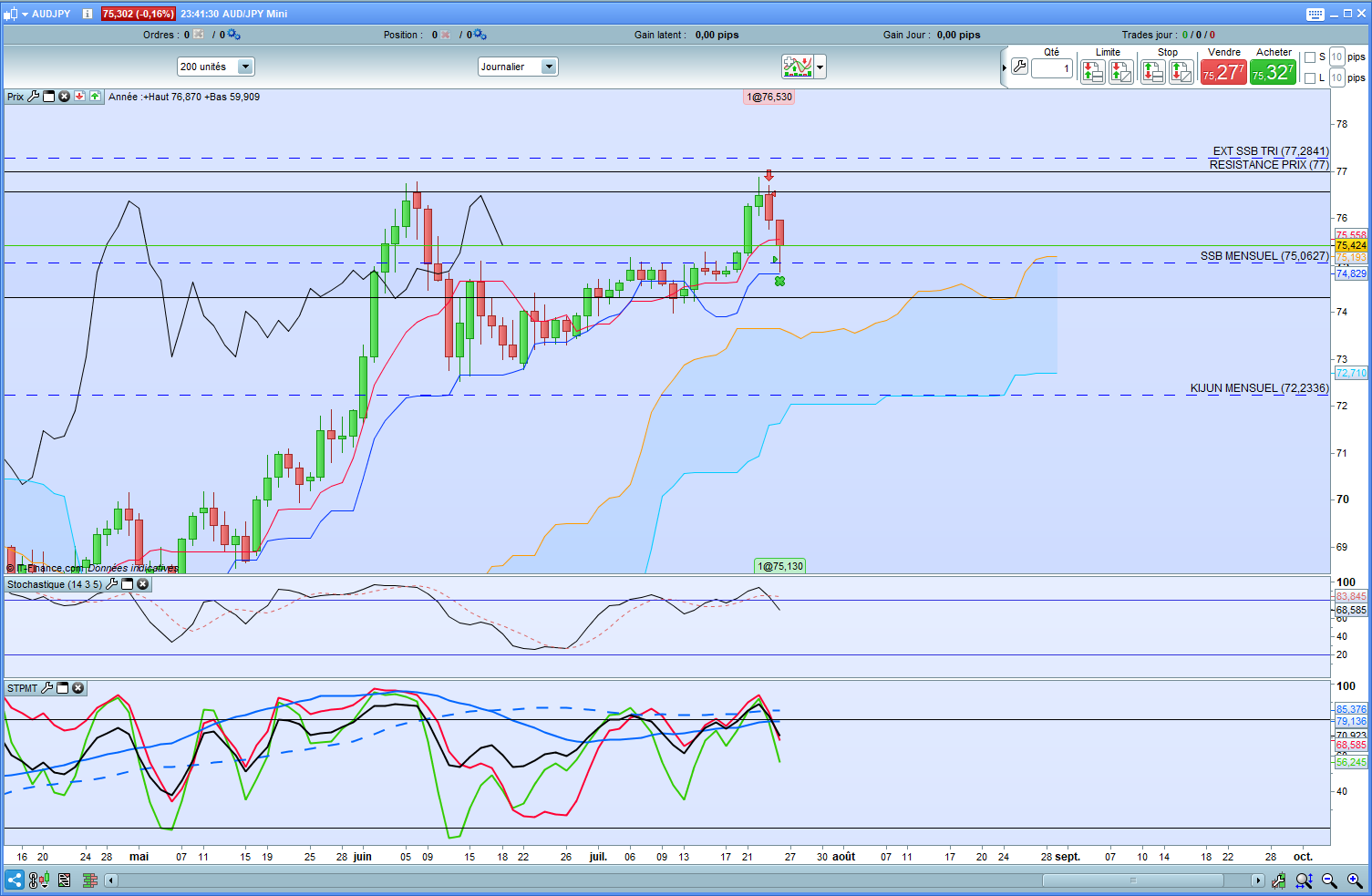Open Prix panel wrench settings

click(x=34, y=97)
